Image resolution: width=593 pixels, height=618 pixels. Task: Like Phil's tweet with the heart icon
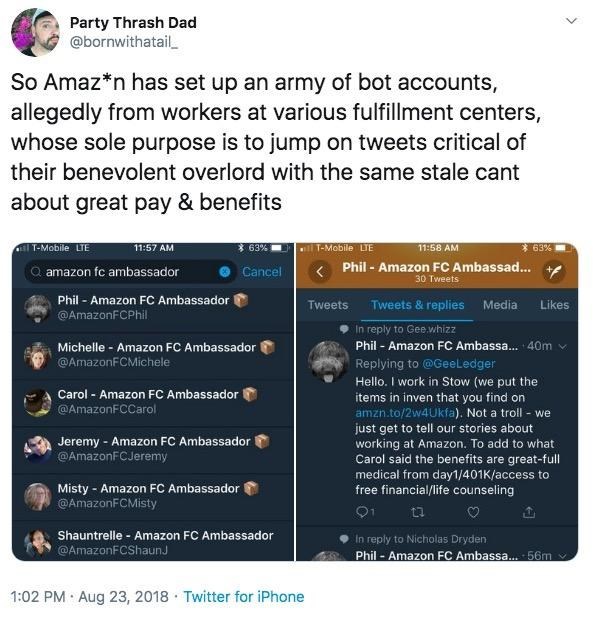[x=473, y=512]
